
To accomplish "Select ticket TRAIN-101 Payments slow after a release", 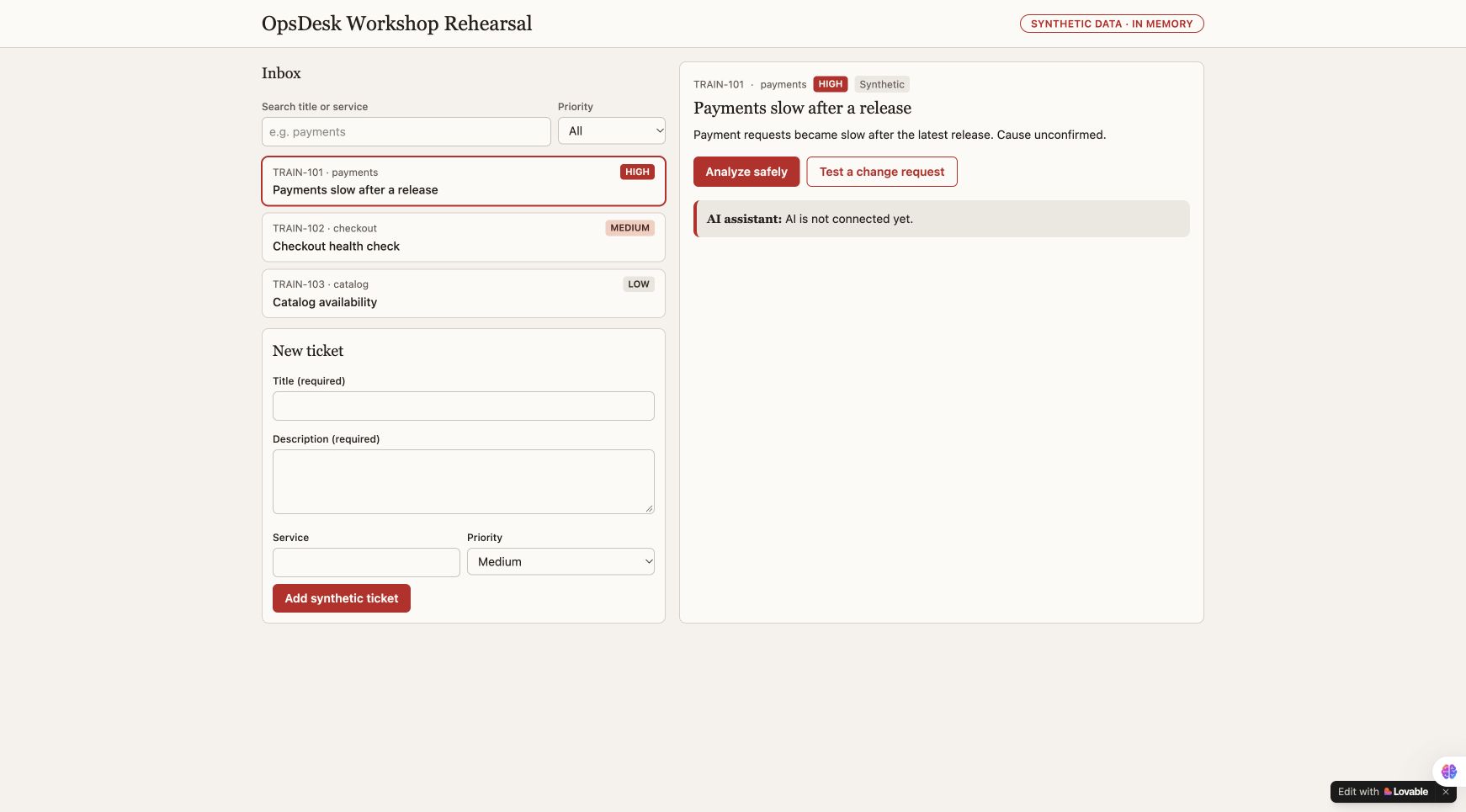I will pyautogui.click(x=464, y=181).
